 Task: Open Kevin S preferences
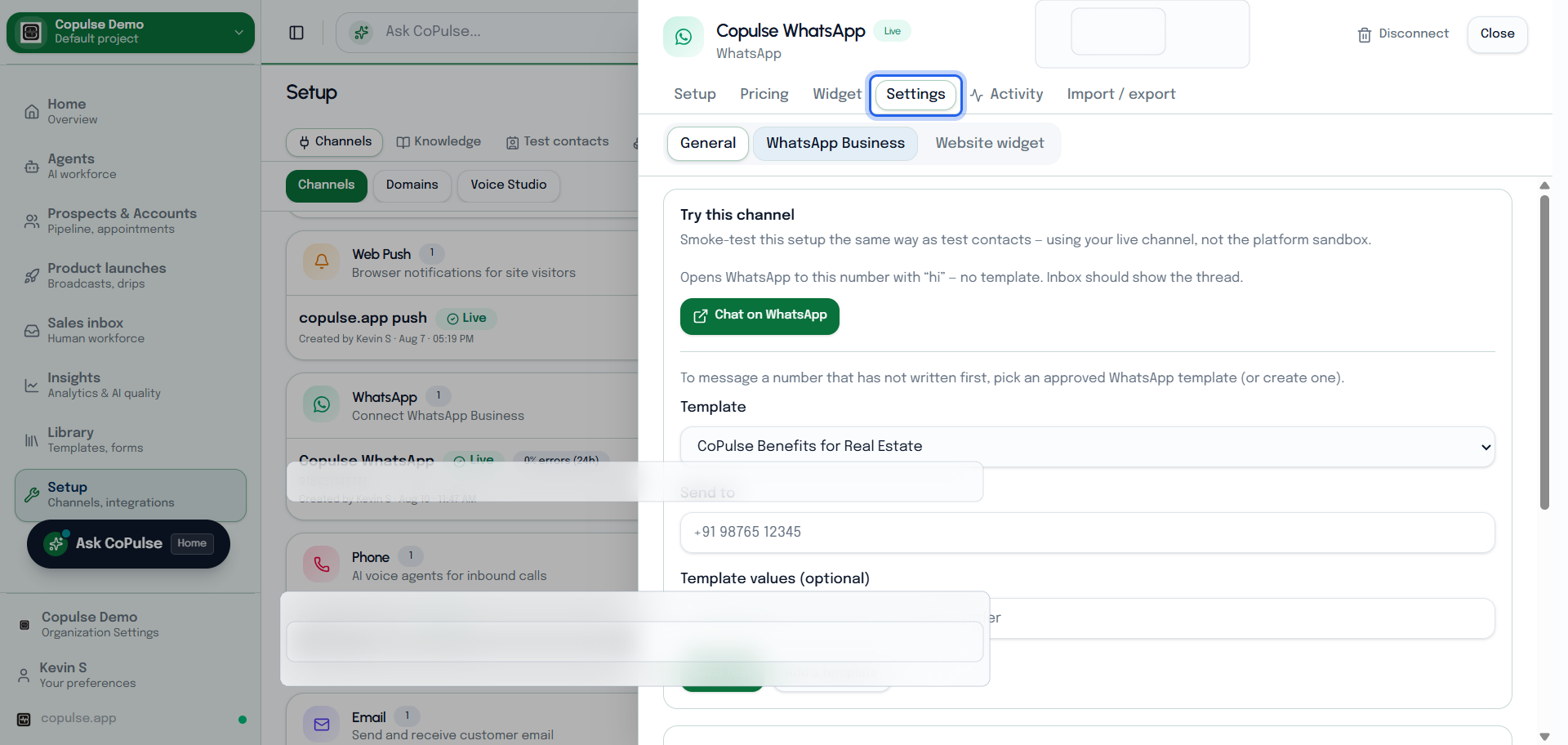[x=131, y=675]
